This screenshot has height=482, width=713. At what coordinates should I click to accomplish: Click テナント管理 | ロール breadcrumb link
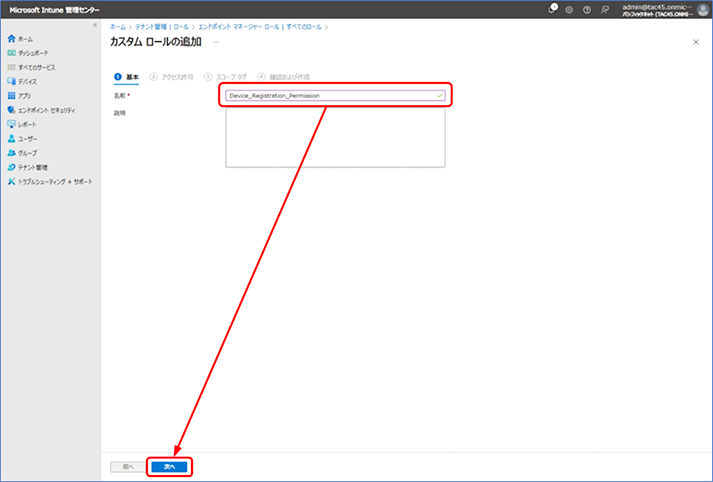pos(161,27)
